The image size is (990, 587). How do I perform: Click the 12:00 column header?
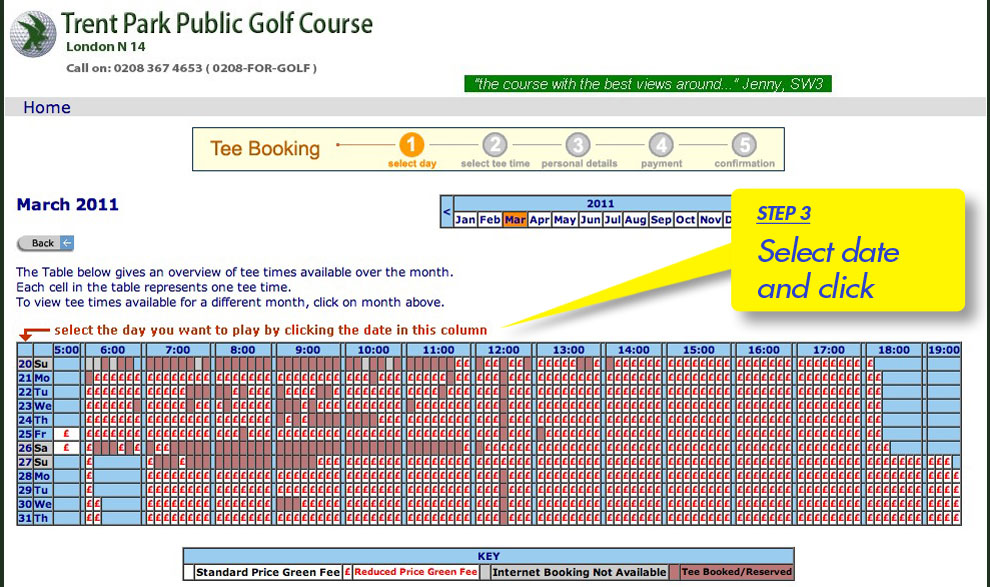pos(503,350)
